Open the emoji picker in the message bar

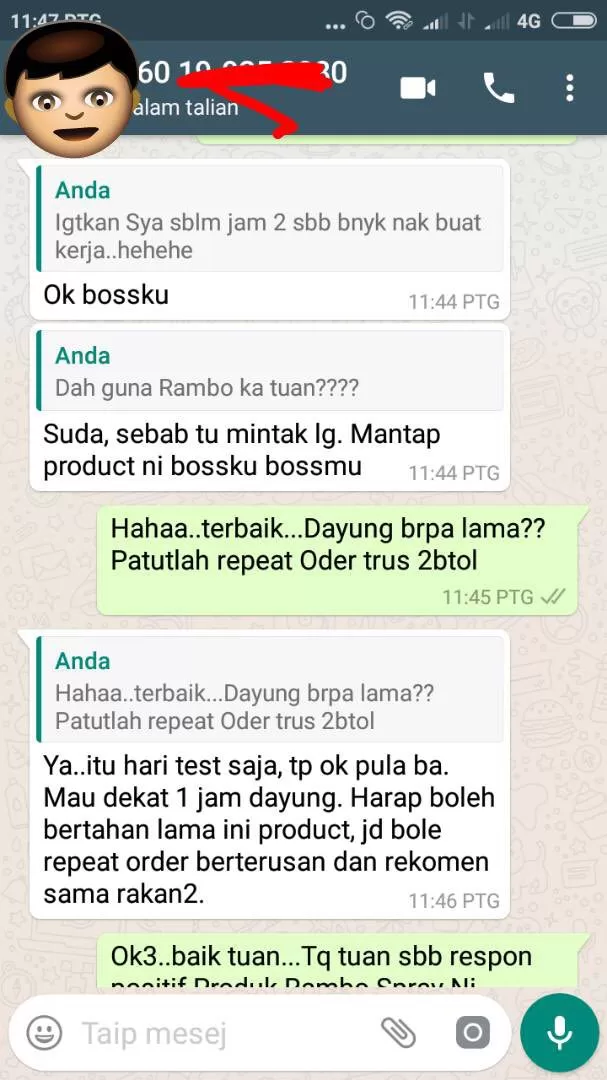click(x=44, y=1033)
